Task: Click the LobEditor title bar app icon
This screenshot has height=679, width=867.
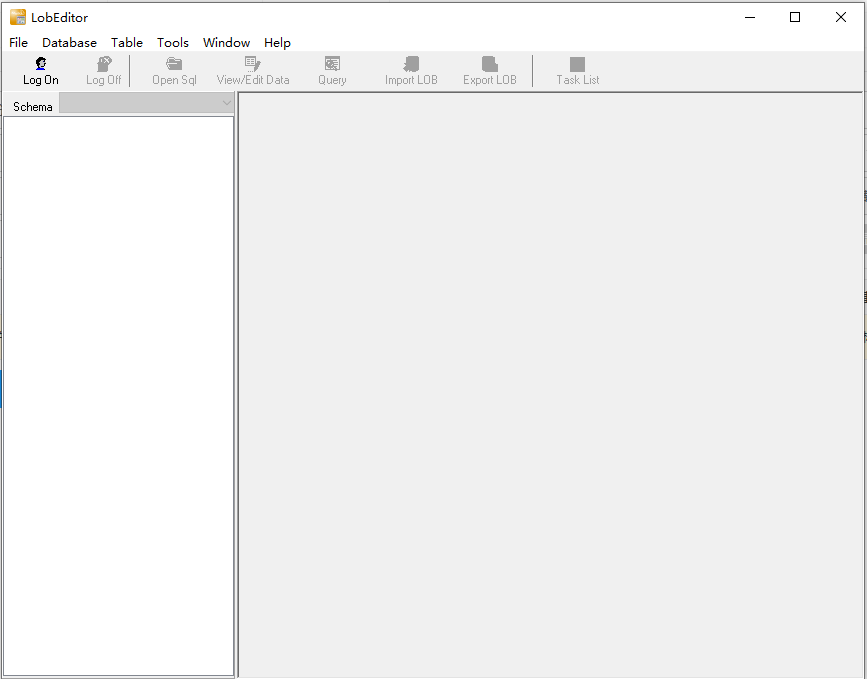Action: pyautogui.click(x=18, y=17)
